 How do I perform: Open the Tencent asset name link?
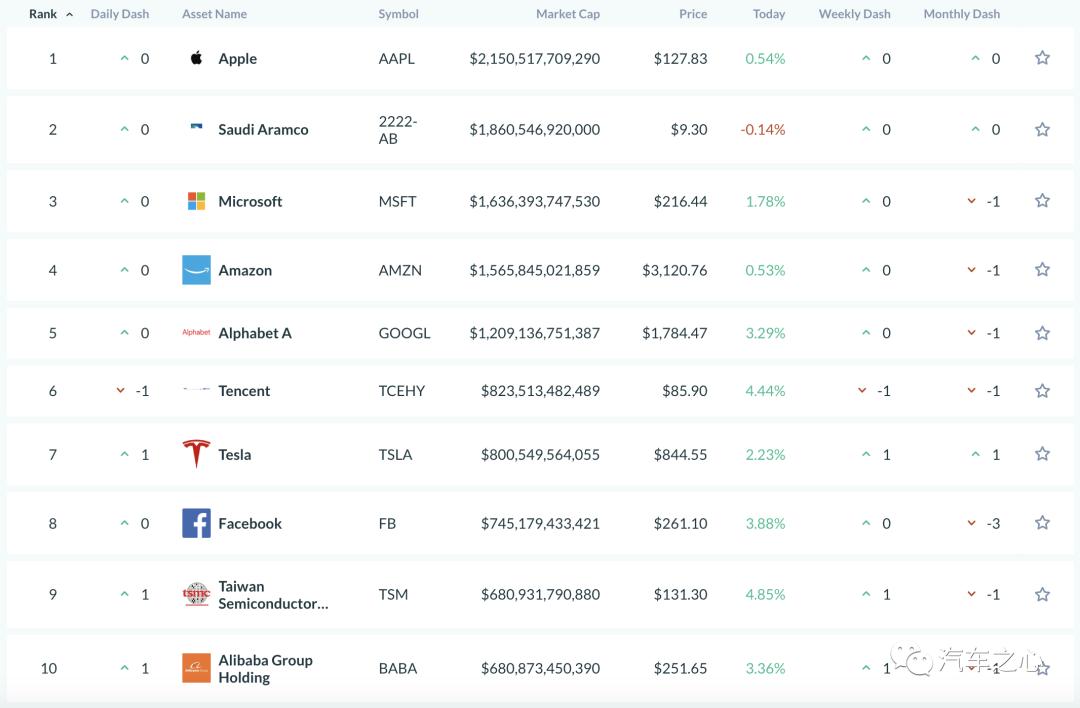pos(244,391)
